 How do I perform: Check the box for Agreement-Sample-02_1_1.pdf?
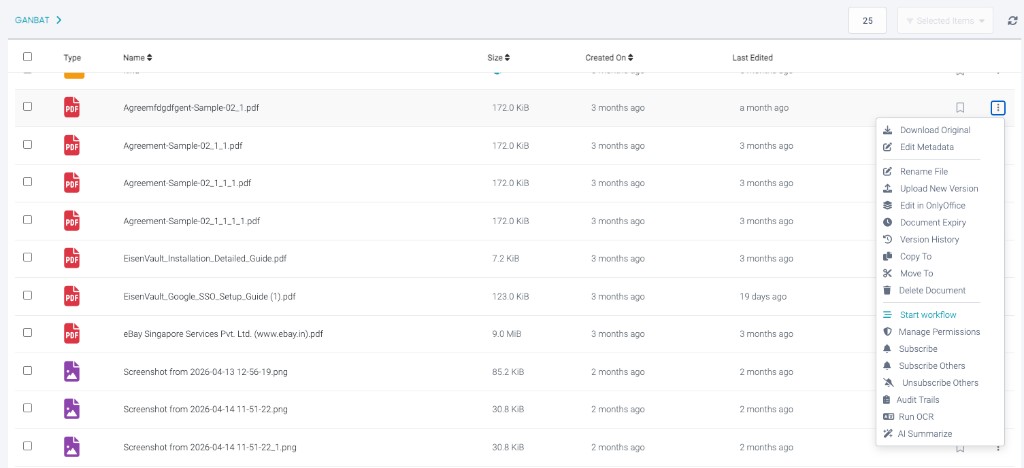[27, 144]
